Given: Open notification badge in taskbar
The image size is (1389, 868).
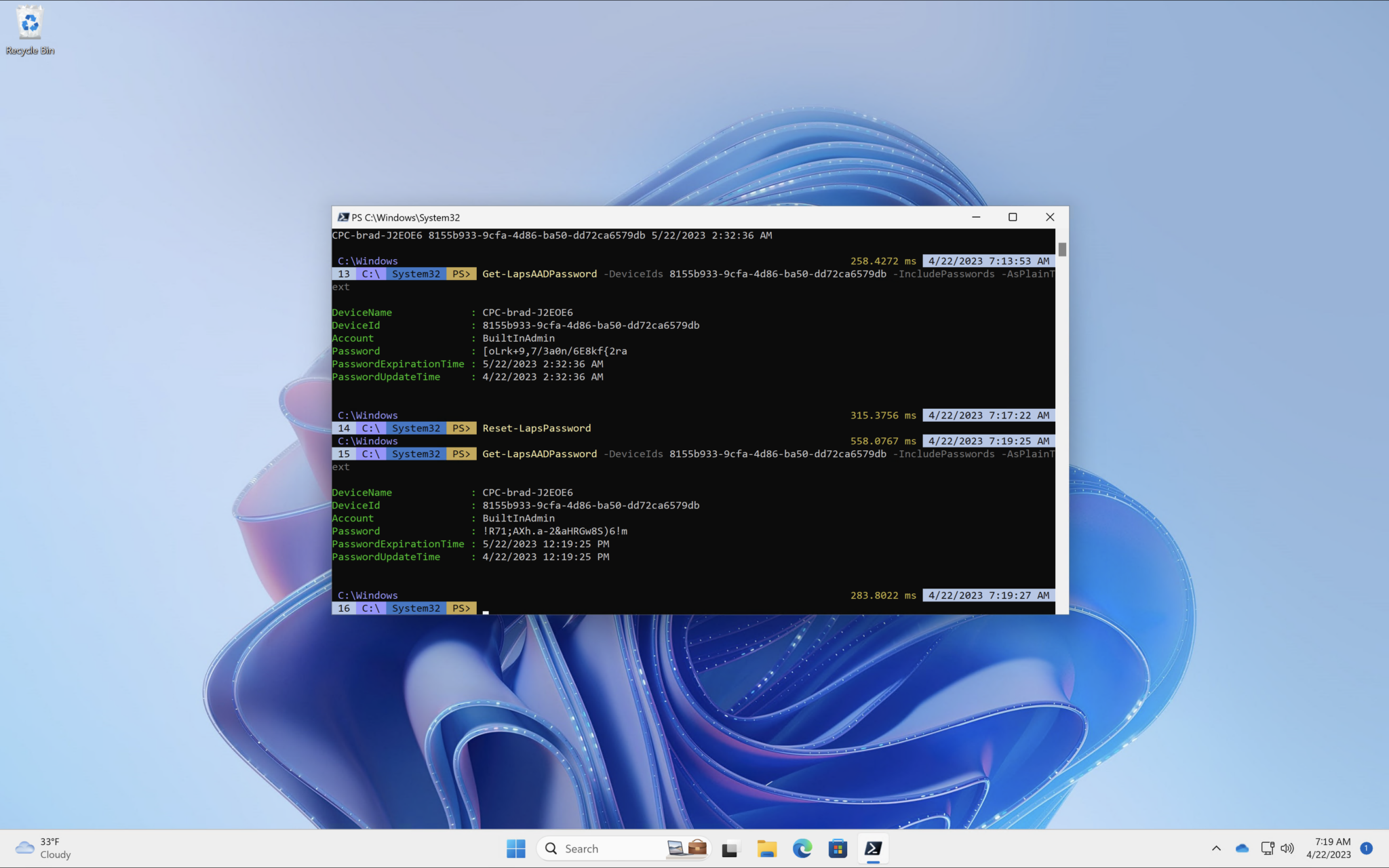Looking at the screenshot, I should pyautogui.click(x=1366, y=848).
